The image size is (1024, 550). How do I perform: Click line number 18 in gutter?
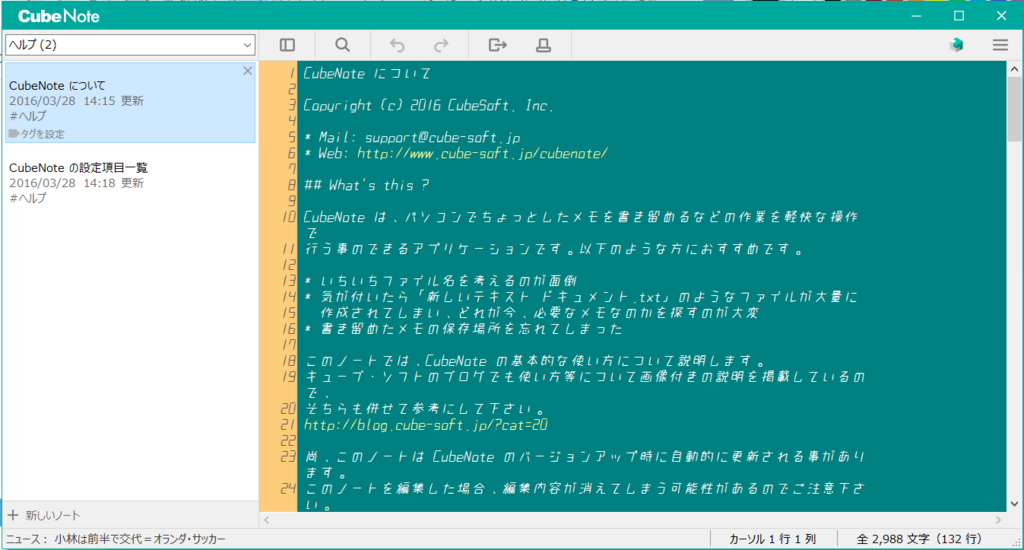click(x=289, y=361)
